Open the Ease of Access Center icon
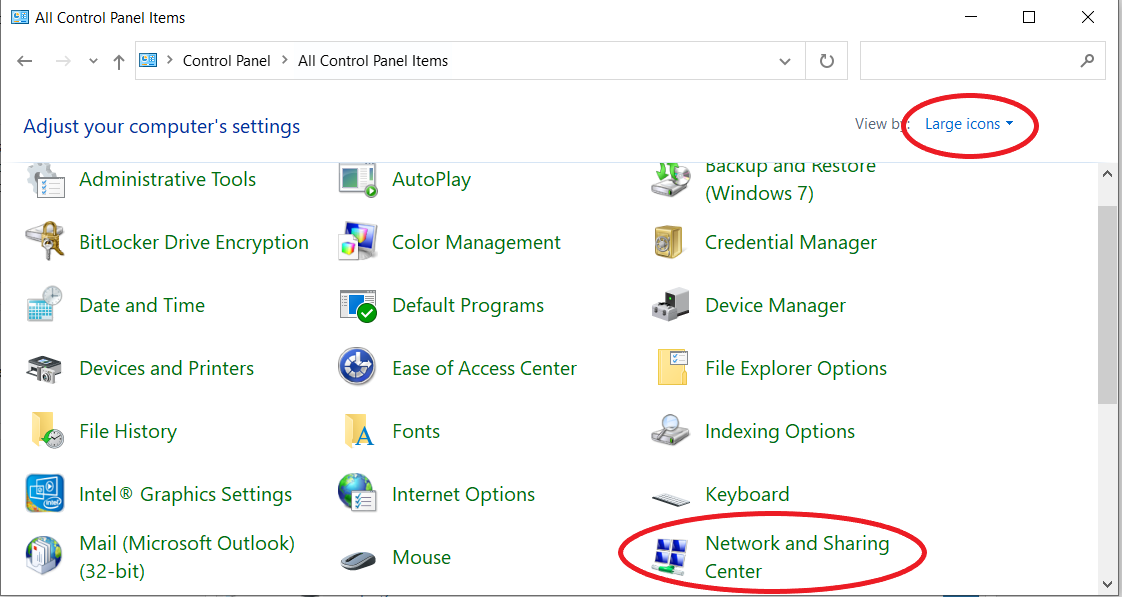Viewport: 1122px width, 597px height. click(357, 367)
